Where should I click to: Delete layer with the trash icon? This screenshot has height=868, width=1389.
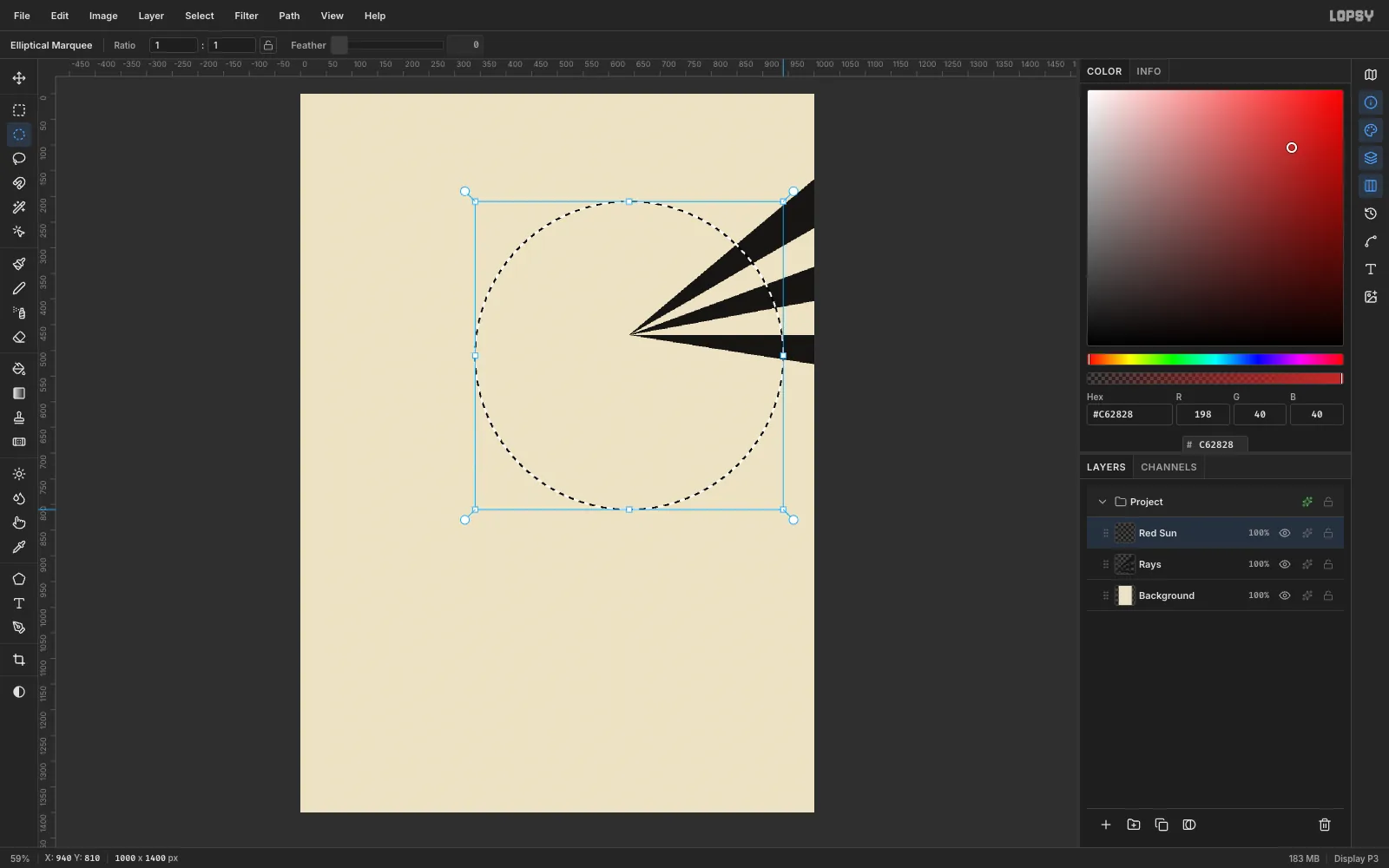[1325, 825]
